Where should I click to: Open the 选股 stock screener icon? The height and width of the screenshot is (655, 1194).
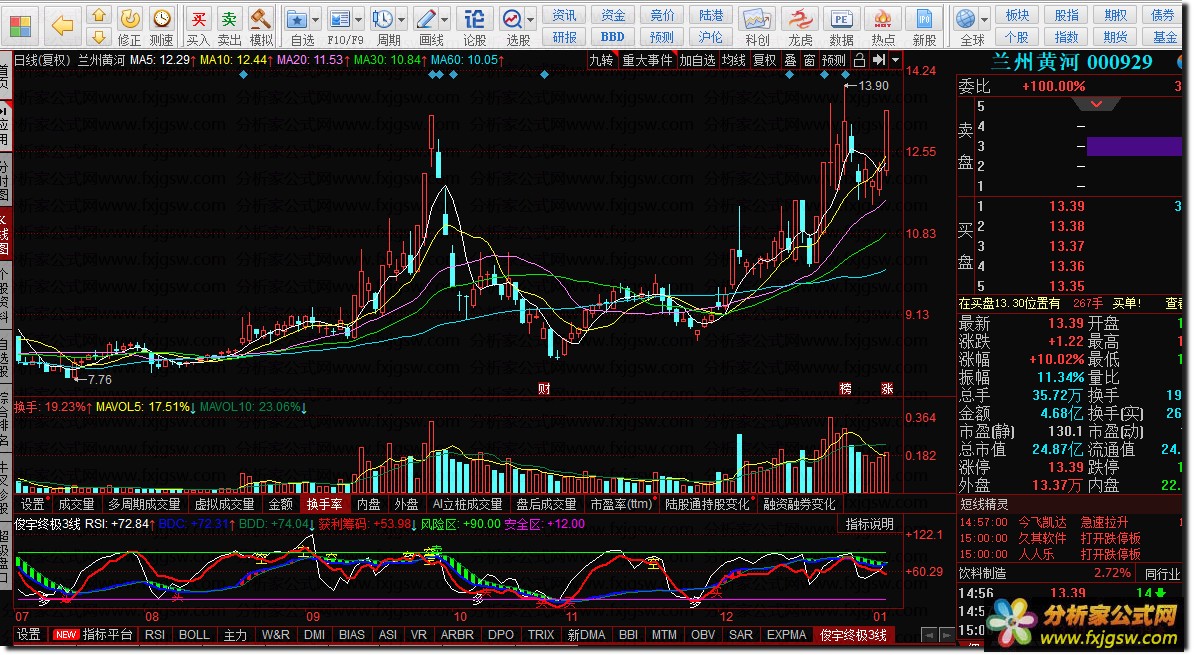[x=512, y=19]
